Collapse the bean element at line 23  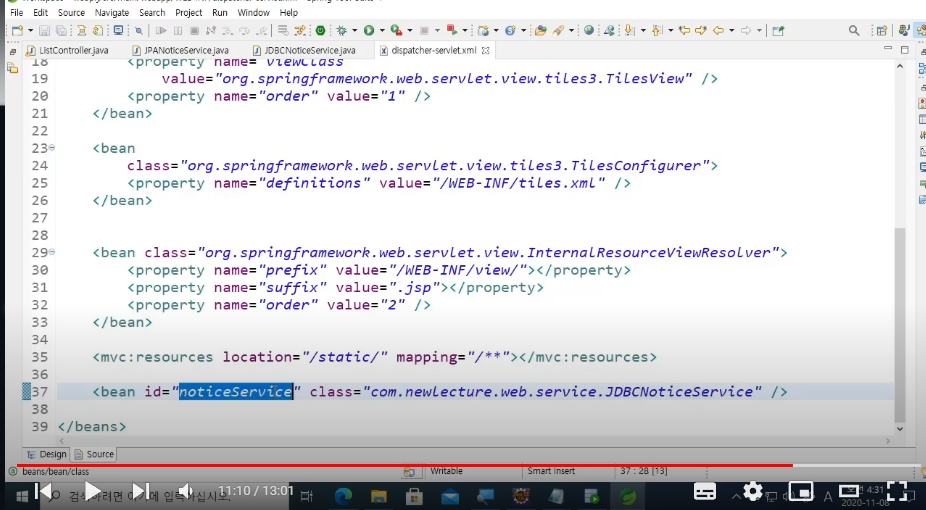point(52,148)
